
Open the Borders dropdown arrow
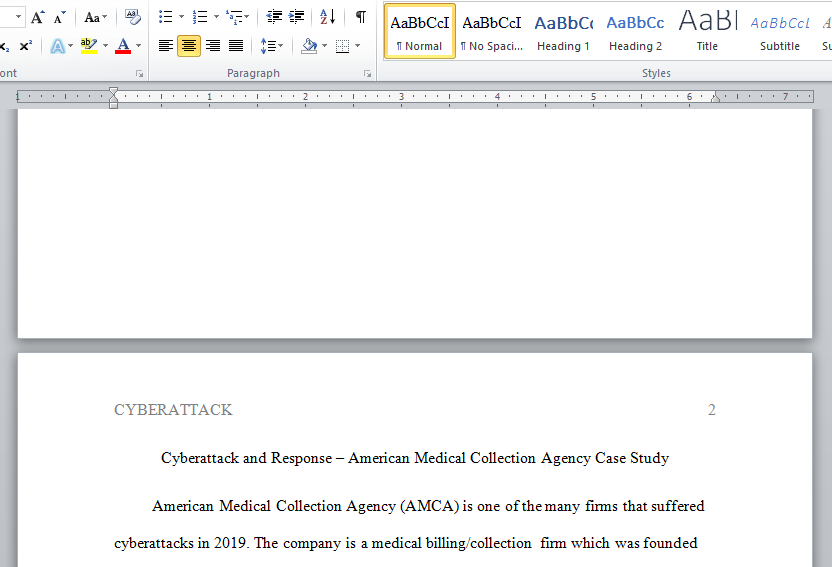[357, 46]
